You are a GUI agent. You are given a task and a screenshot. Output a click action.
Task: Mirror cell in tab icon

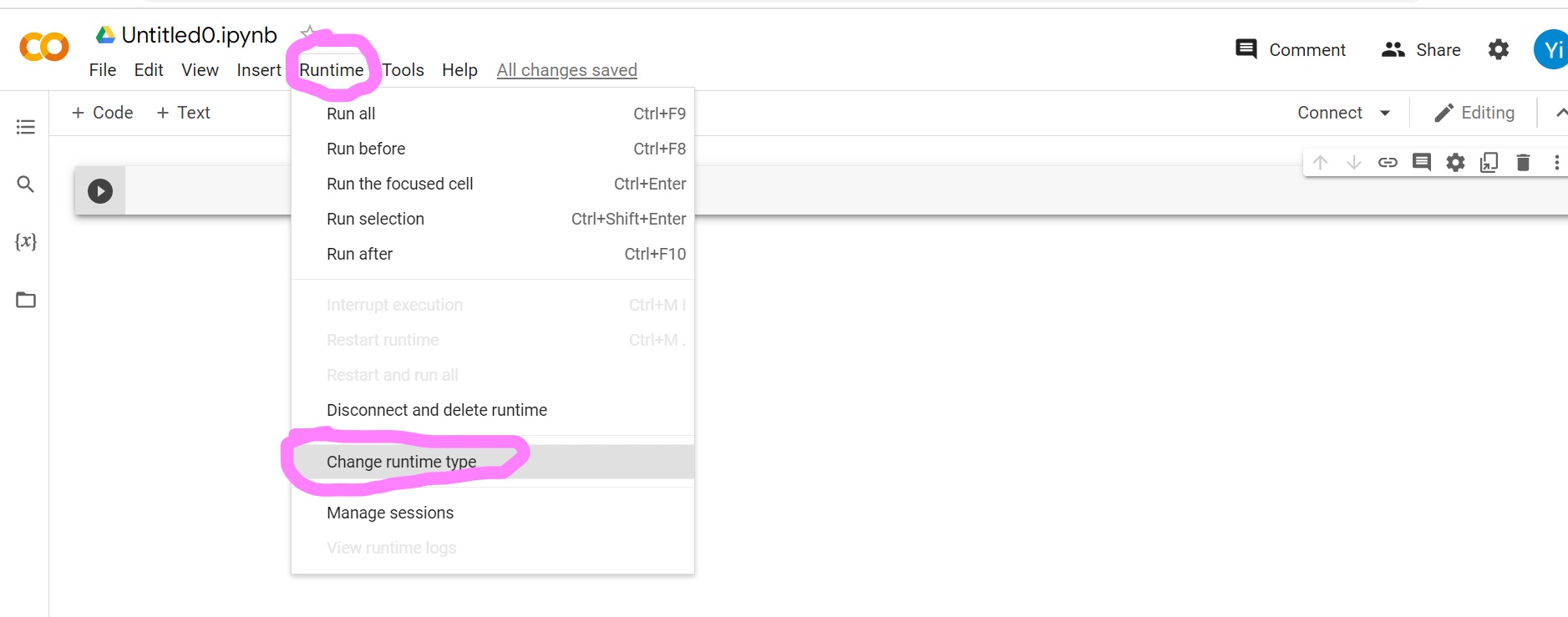point(1489,162)
